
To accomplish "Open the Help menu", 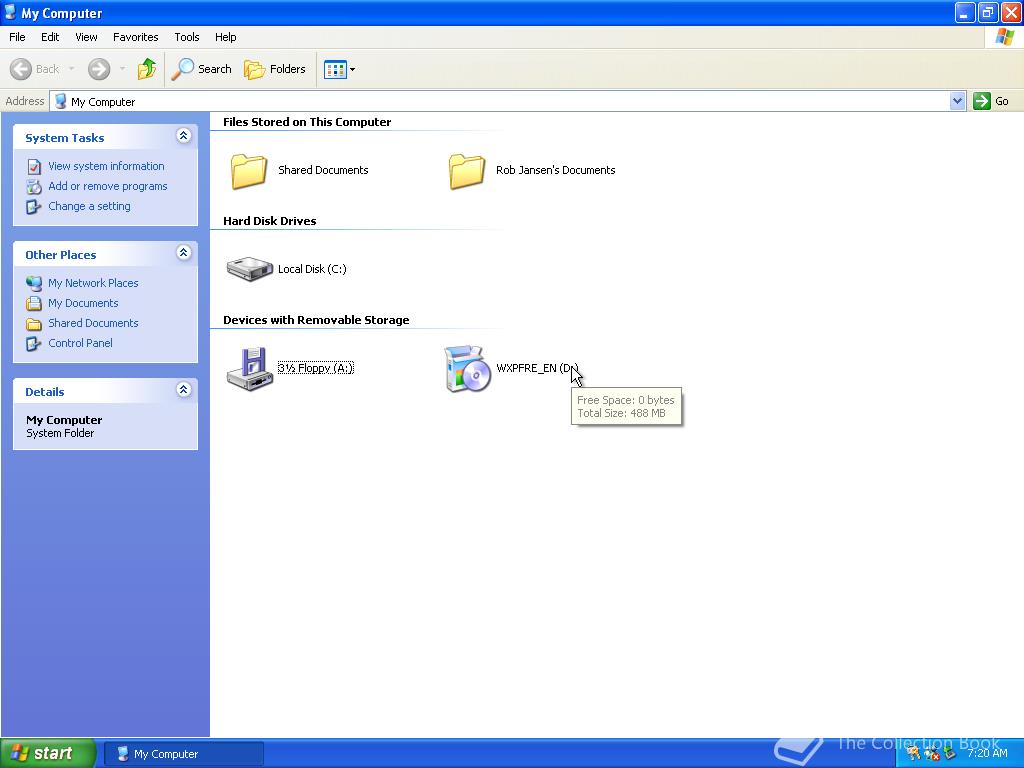I will 225,37.
